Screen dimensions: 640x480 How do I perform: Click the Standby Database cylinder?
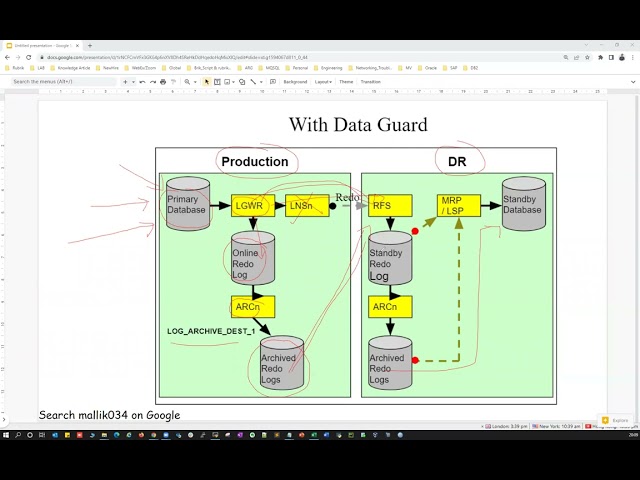pyautogui.click(x=524, y=204)
